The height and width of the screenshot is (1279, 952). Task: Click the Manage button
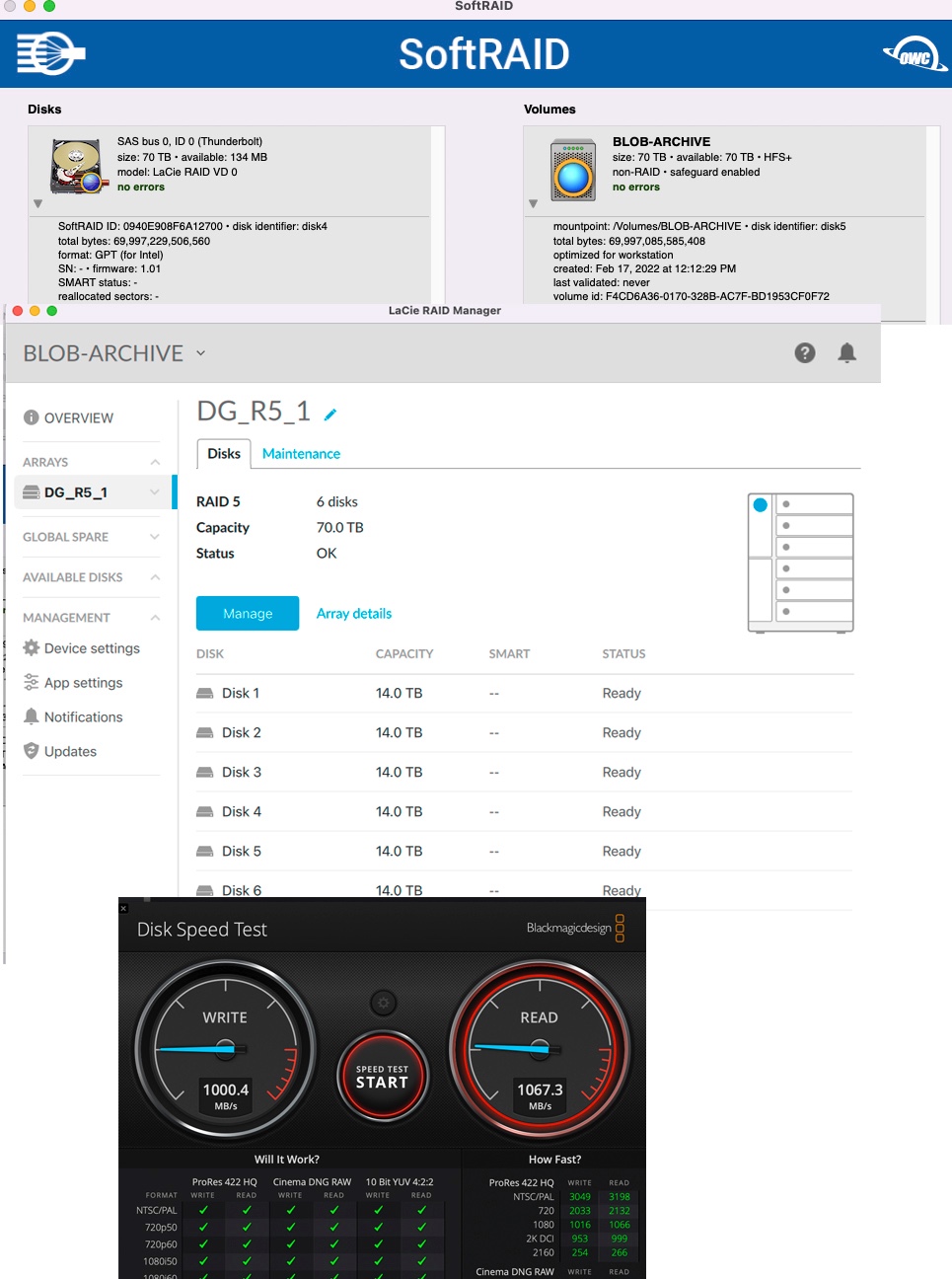[248, 614]
